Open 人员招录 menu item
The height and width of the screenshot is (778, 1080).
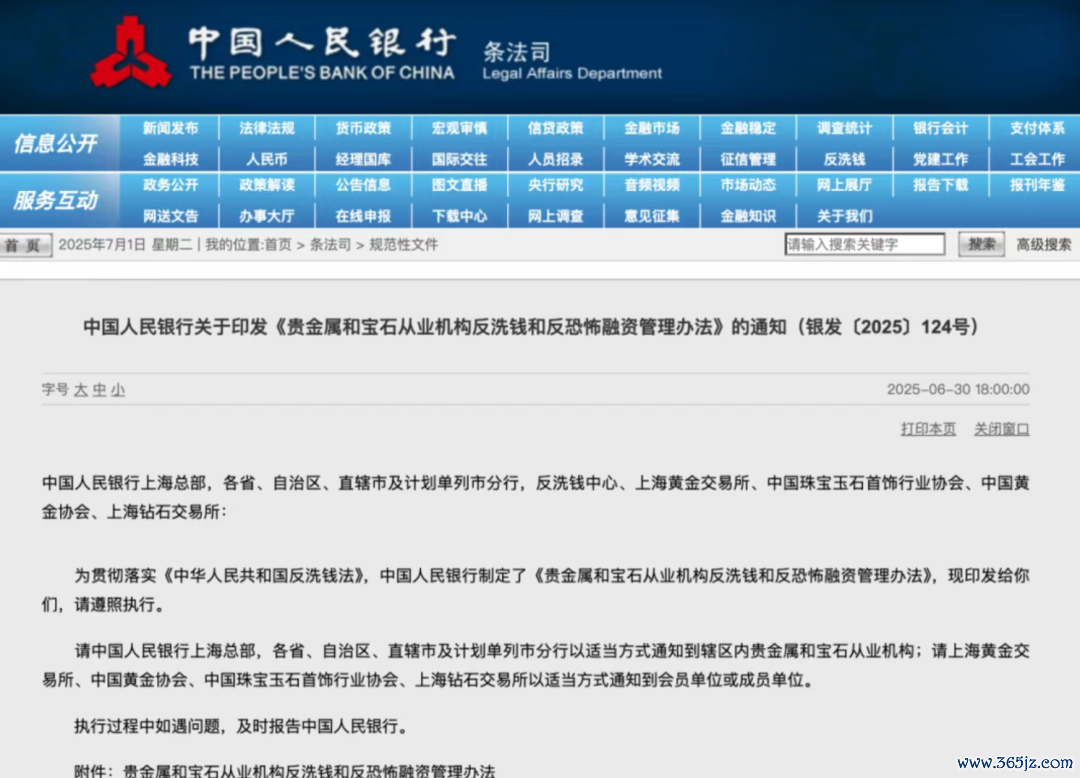555,160
